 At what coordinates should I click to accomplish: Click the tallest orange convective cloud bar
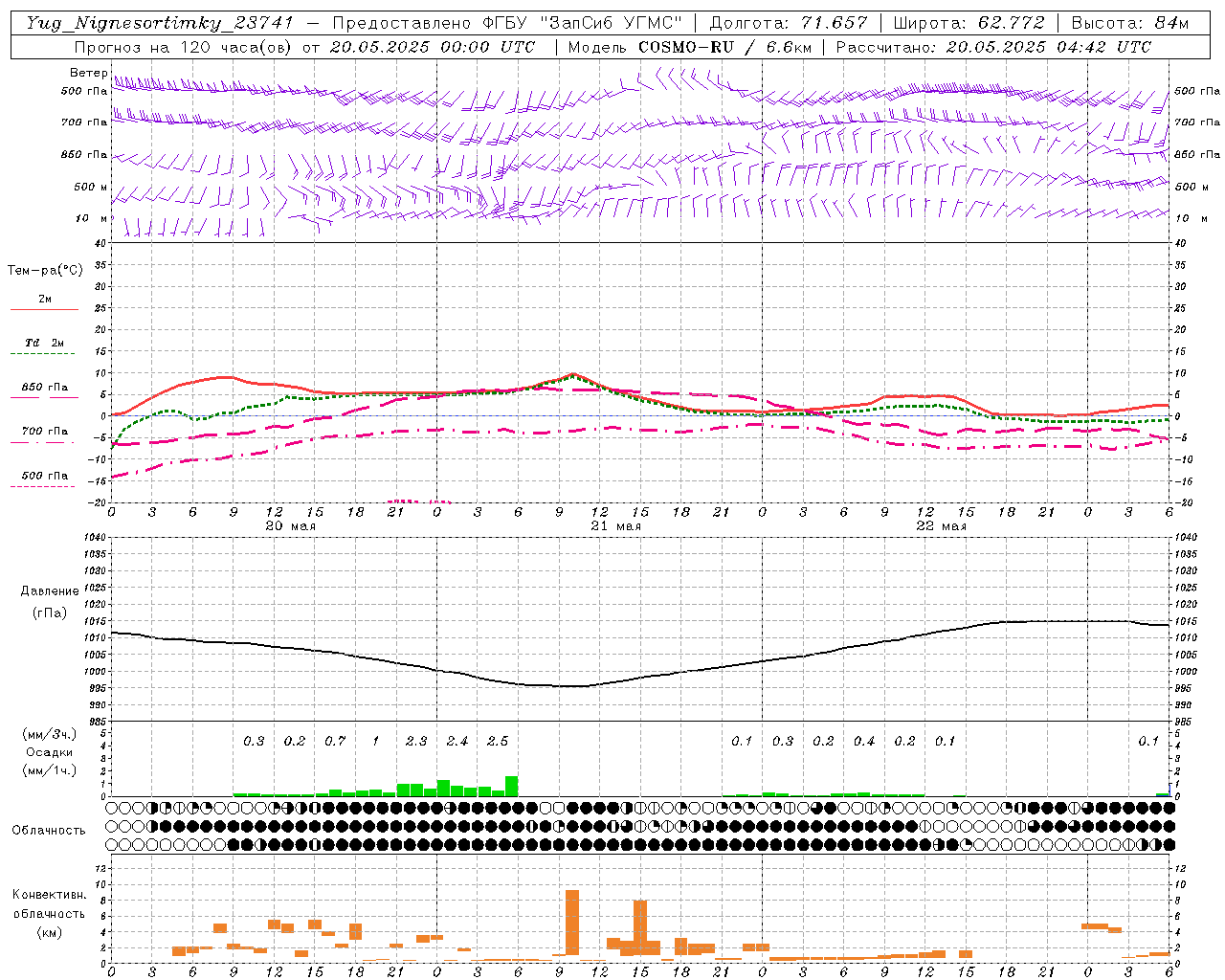[x=572, y=923]
